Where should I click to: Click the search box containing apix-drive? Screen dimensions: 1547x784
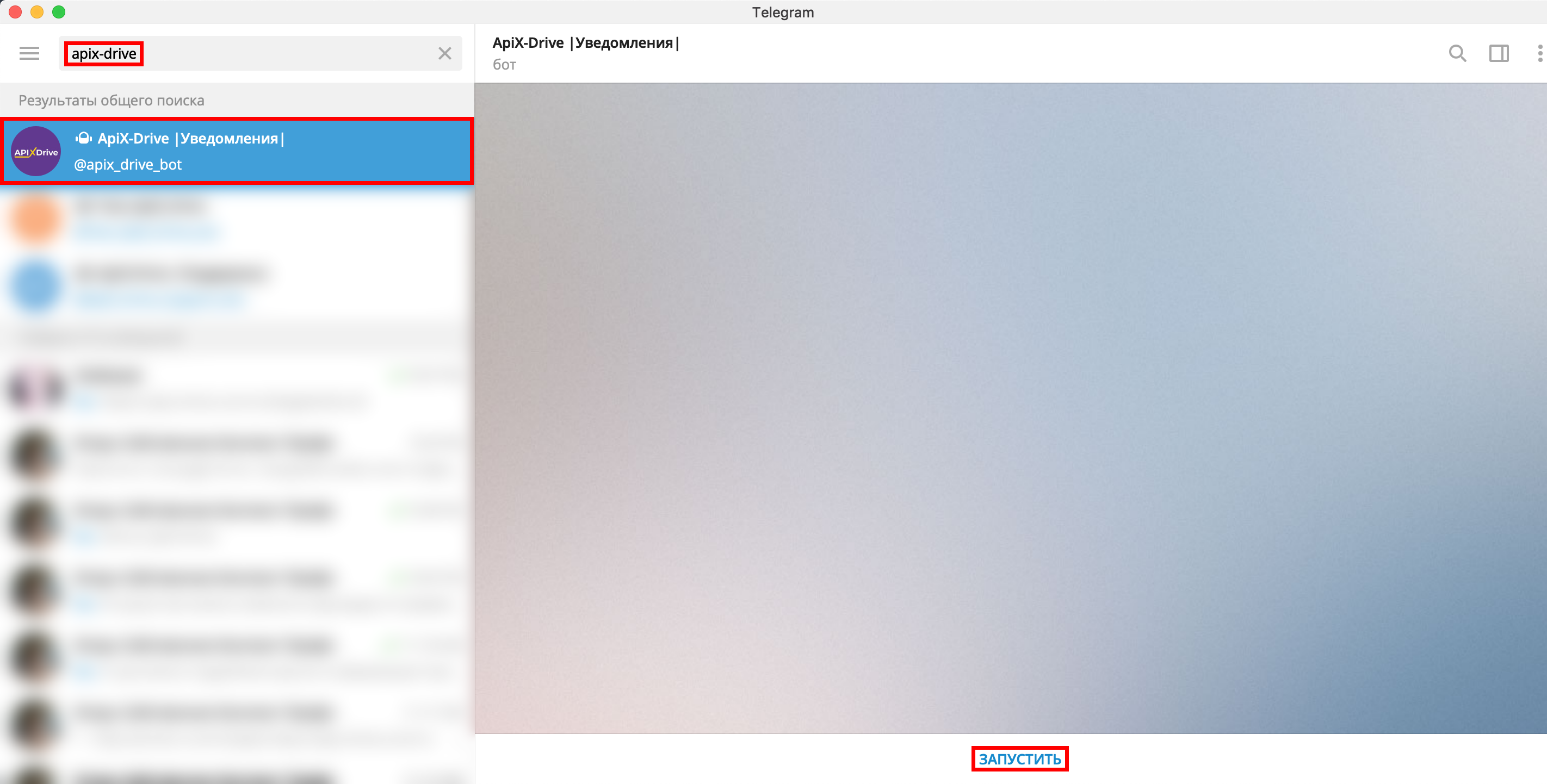tap(260, 53)
